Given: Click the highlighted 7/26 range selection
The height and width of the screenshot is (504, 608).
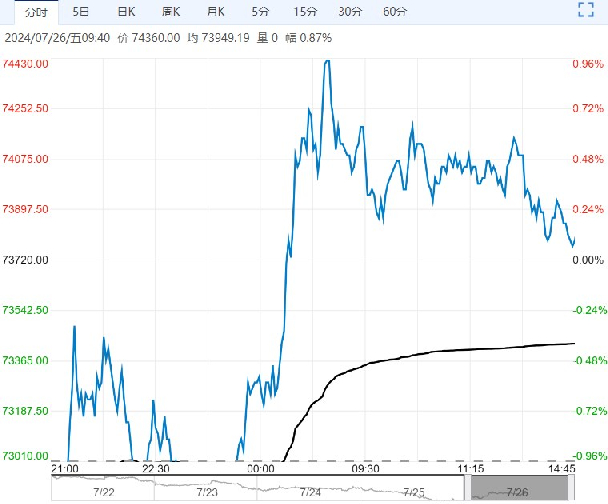Looking at the screenshot, I should click(x=520, y=488).
